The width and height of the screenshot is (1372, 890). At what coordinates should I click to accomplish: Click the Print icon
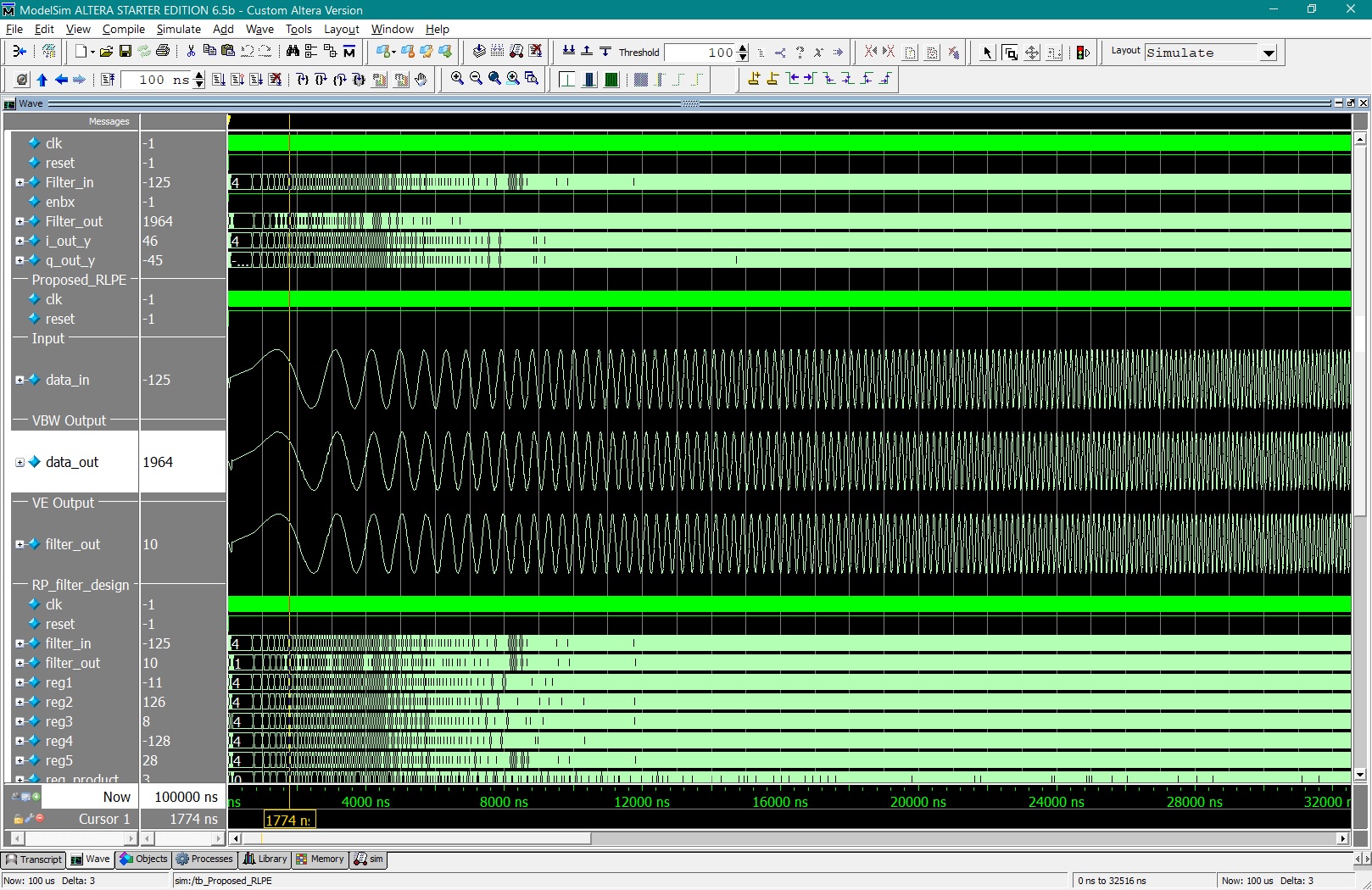coord(164,52)
